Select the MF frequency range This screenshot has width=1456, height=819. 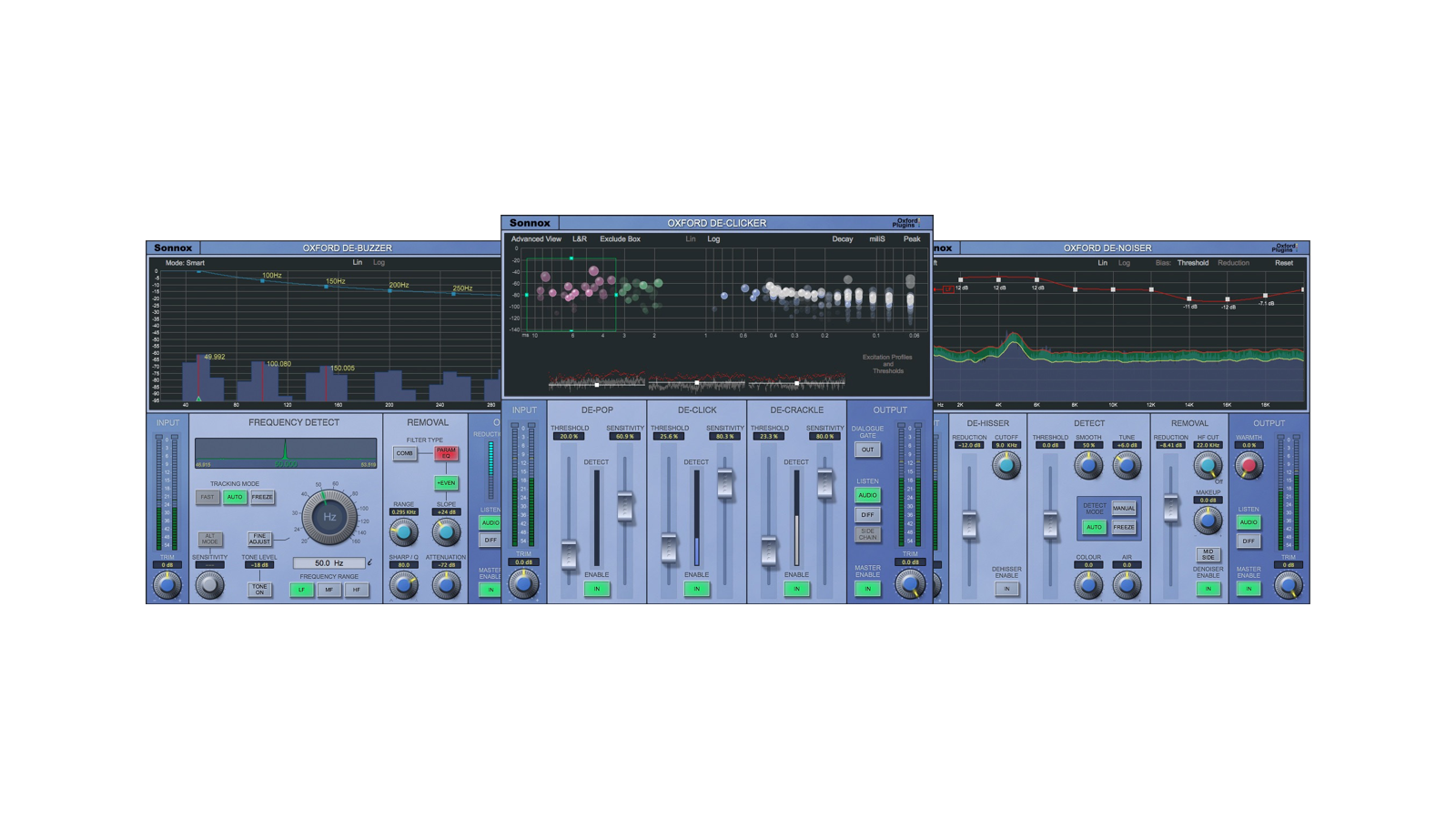[329, 590]
